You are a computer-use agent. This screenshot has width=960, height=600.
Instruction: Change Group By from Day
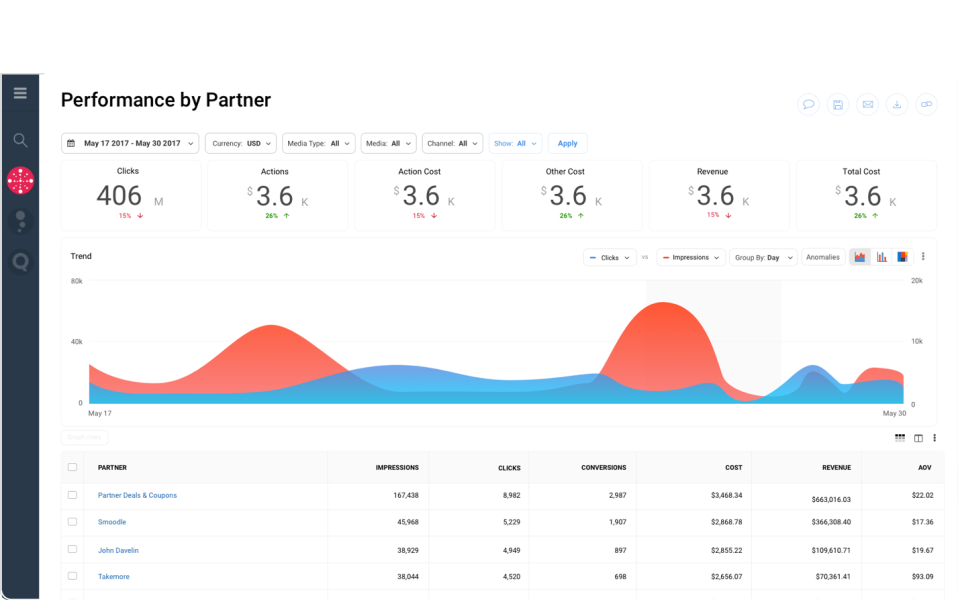click(763, 257)
